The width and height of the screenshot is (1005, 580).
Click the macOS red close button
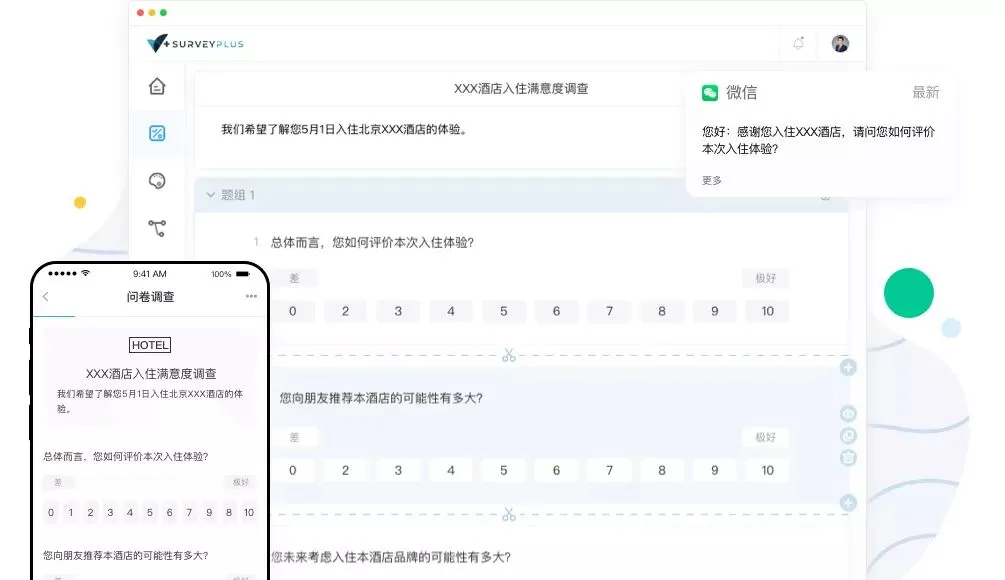[x=140, y=12]
